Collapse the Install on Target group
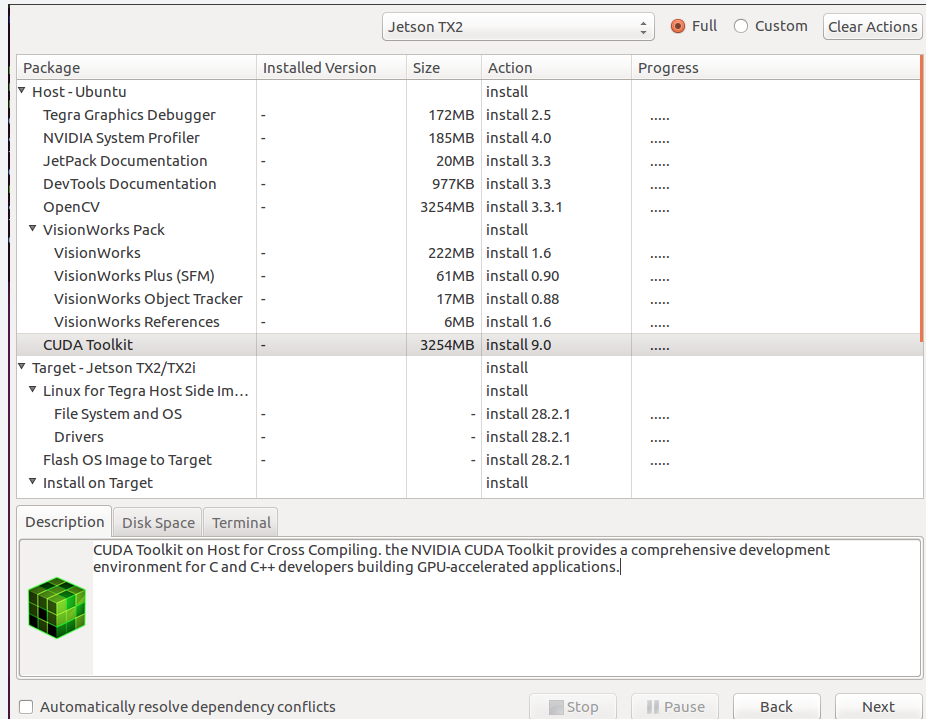 coord(33,481)
